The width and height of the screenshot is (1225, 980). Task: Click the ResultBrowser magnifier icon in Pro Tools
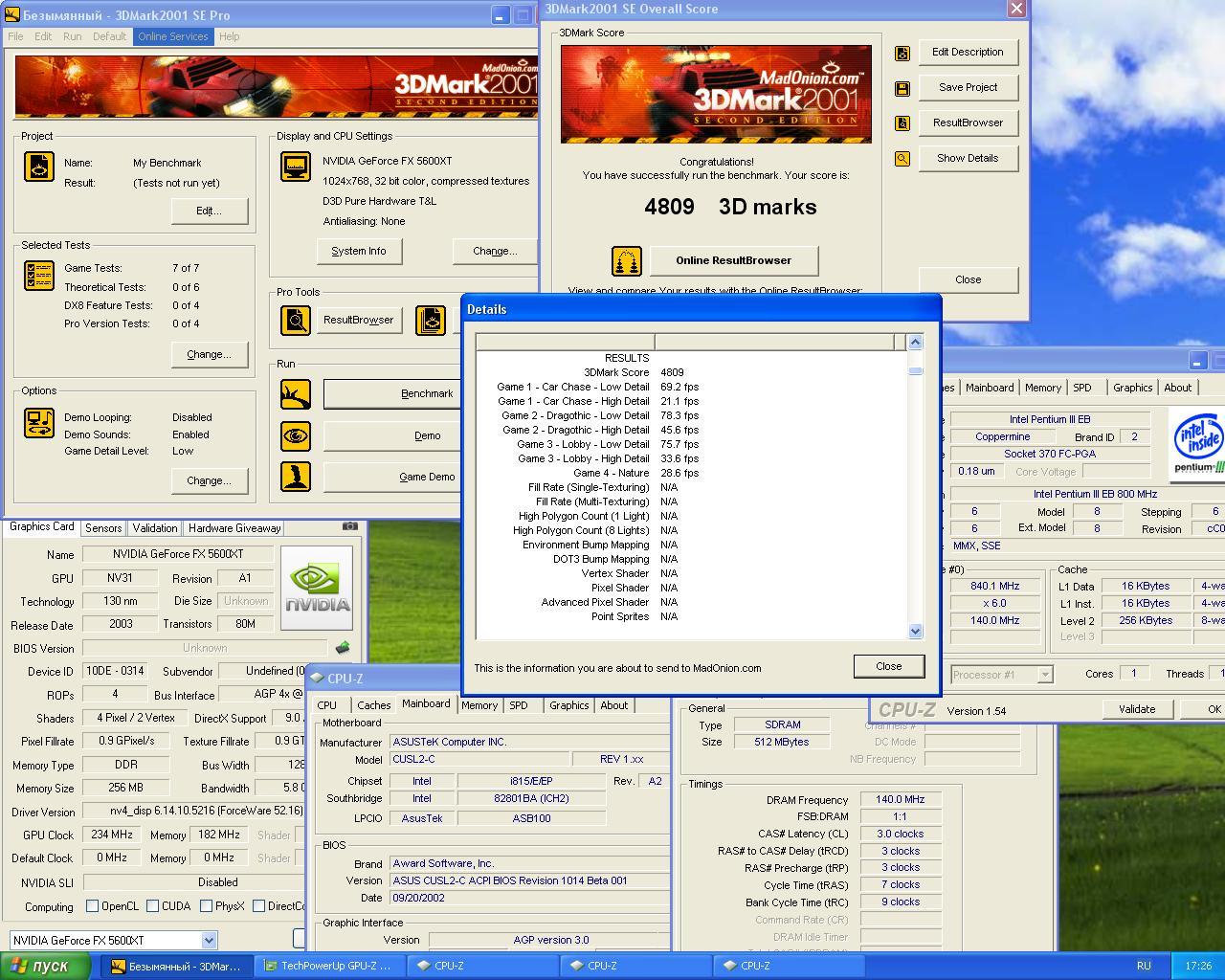point(295,320)
